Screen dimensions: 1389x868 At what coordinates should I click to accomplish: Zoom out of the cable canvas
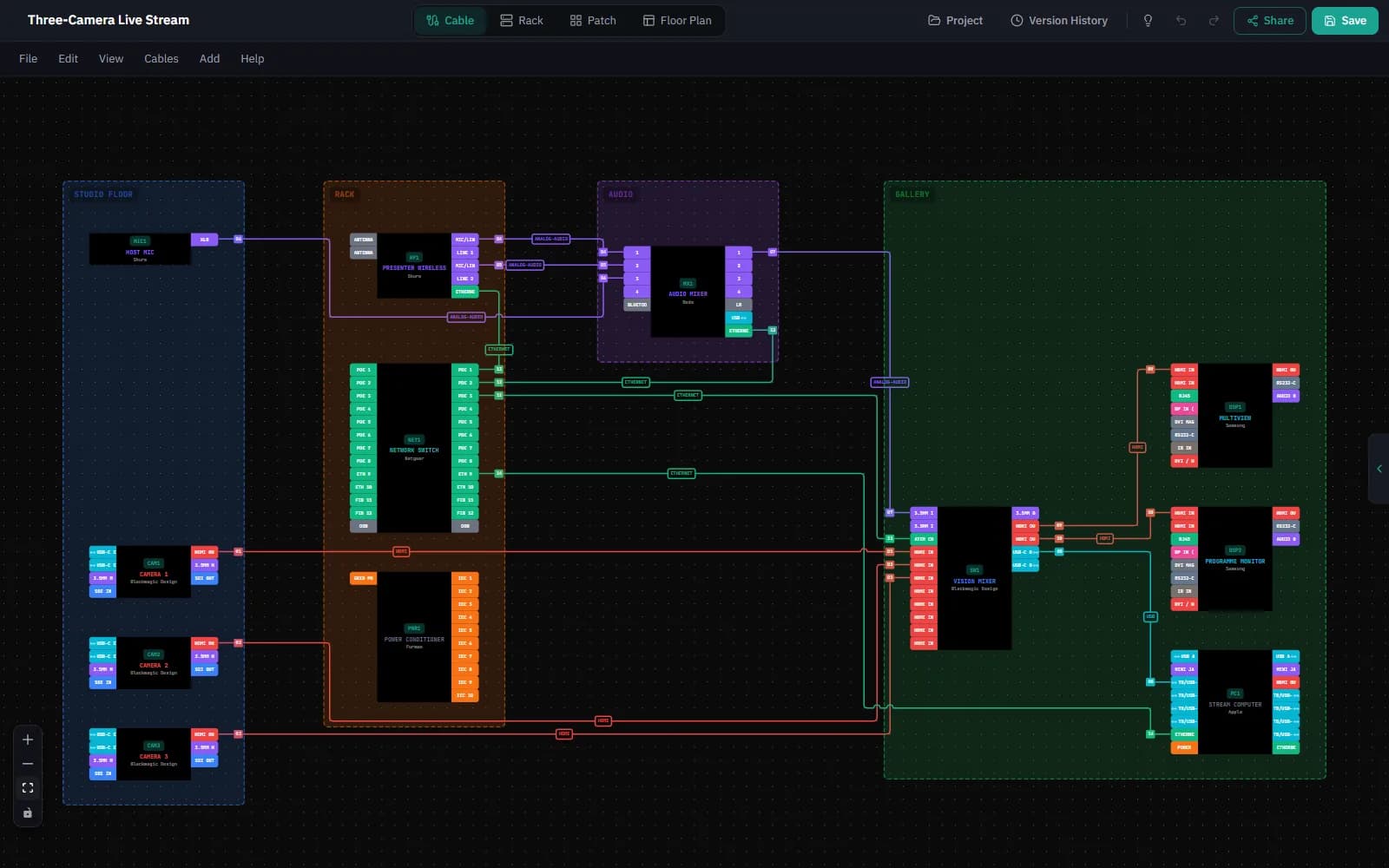(x=28, y=764)
